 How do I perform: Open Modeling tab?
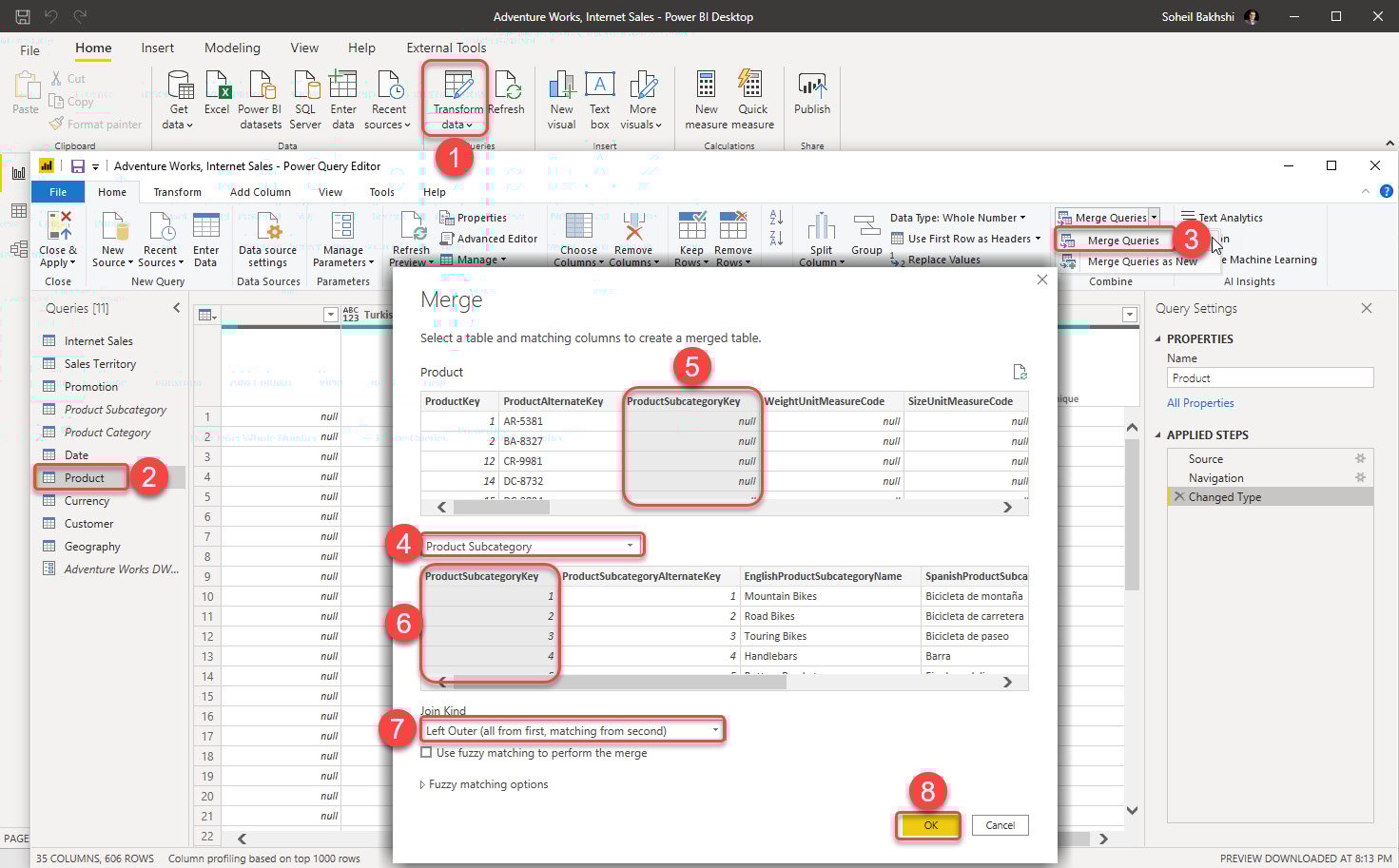click(x=232, y=48)
